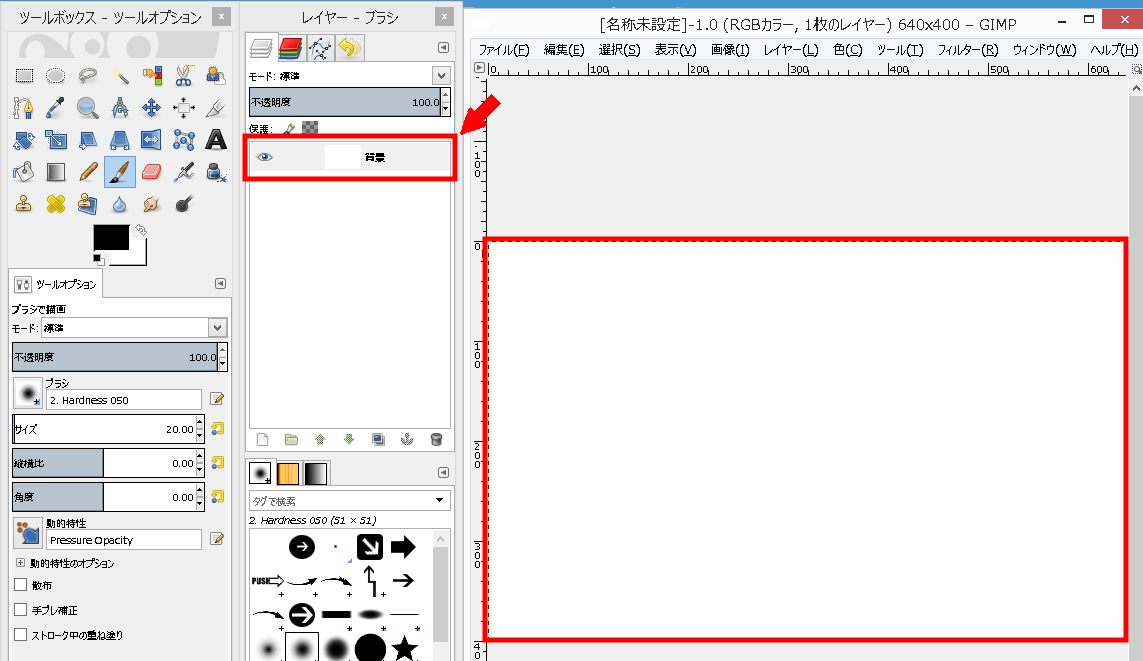The height and width of the screenshot is (661, 1143).
Task: Open brushes dock tab configuration menu arrow
Action: coord(443,472)
